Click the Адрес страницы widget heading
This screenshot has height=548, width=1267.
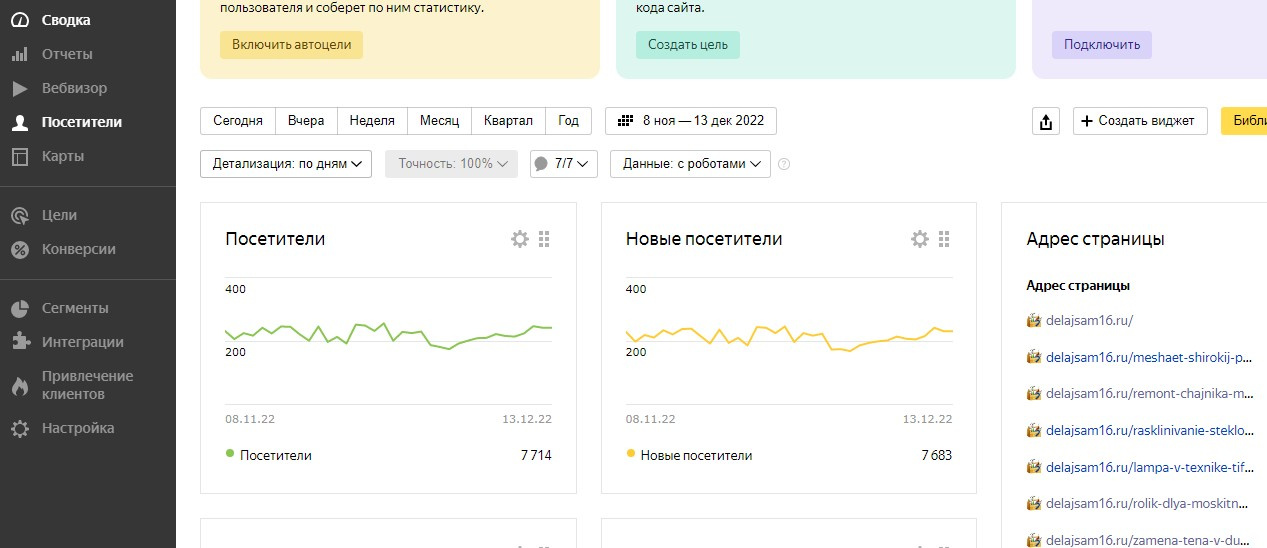(x=1095, y=239)
